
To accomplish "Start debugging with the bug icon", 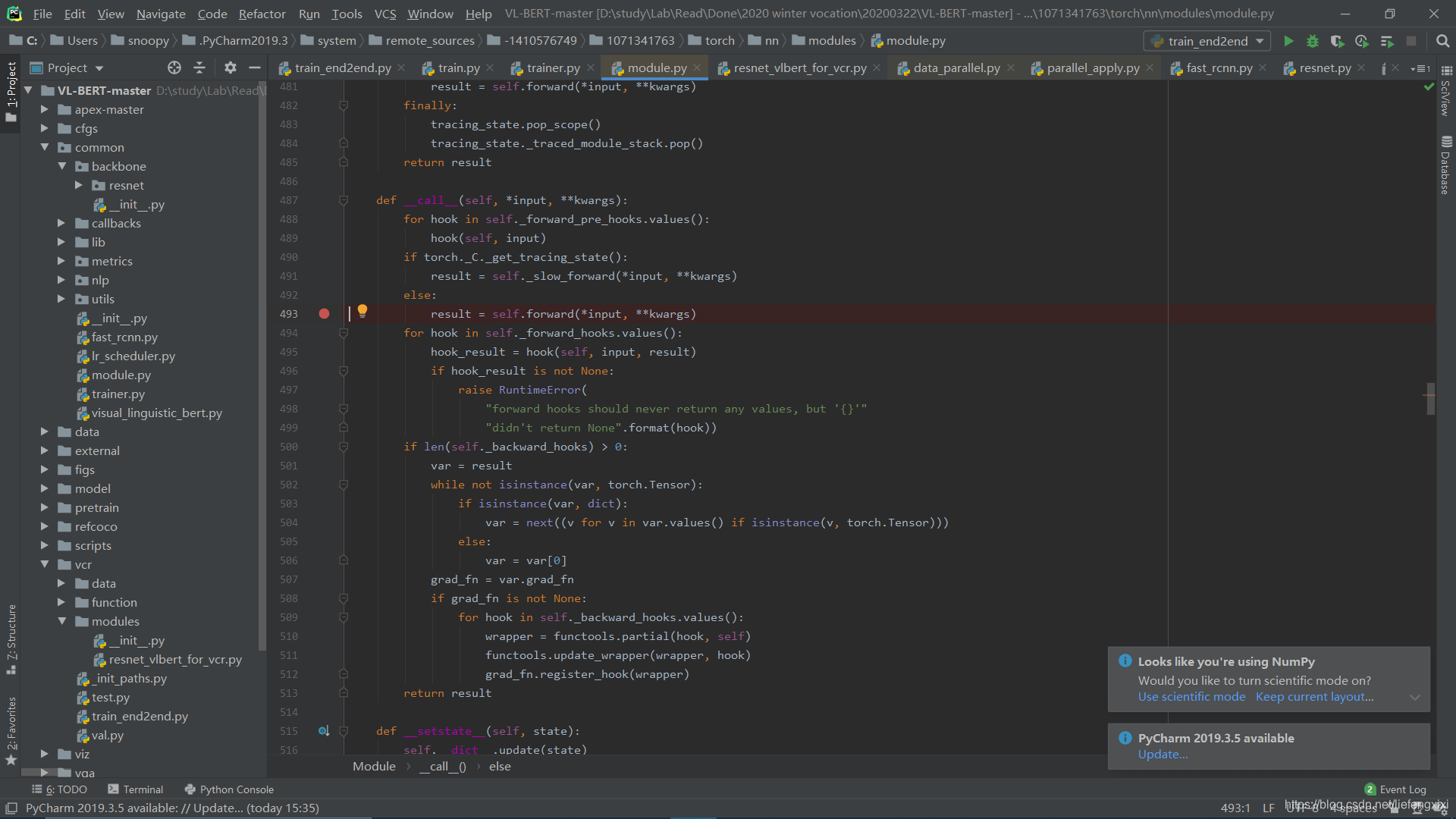I will tap(1313, 41).
